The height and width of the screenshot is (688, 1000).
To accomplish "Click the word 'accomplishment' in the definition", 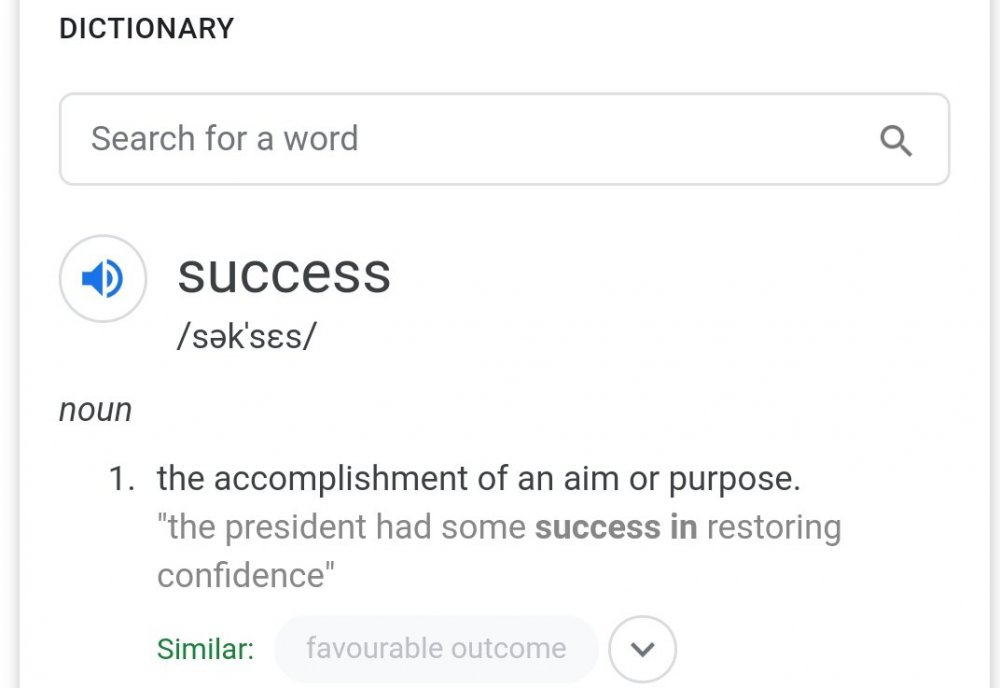I will coord(341,479).
